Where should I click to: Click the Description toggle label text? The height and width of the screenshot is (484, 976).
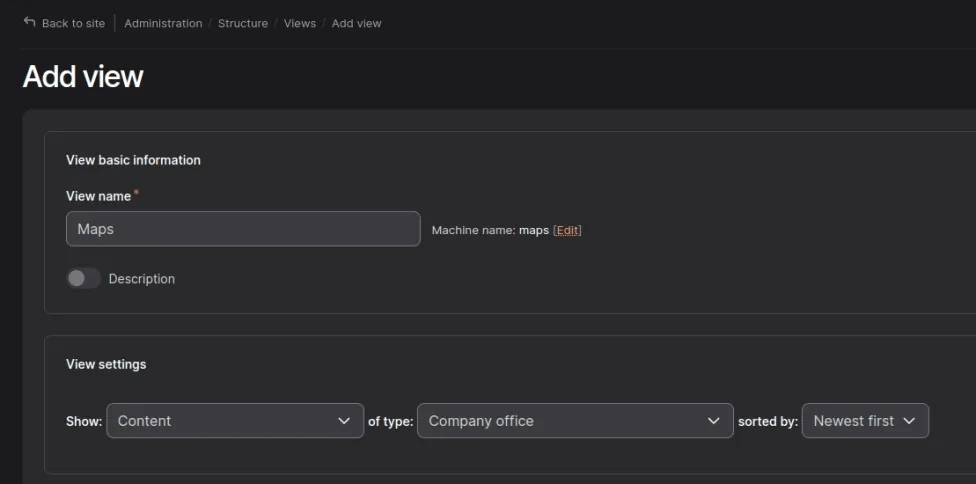pos(141,279)
